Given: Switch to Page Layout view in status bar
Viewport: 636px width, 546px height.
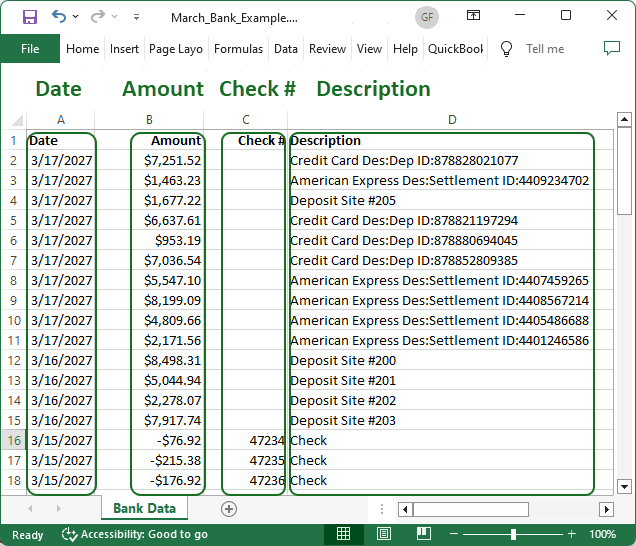Looking at the screenshot, I should [383, 534].
